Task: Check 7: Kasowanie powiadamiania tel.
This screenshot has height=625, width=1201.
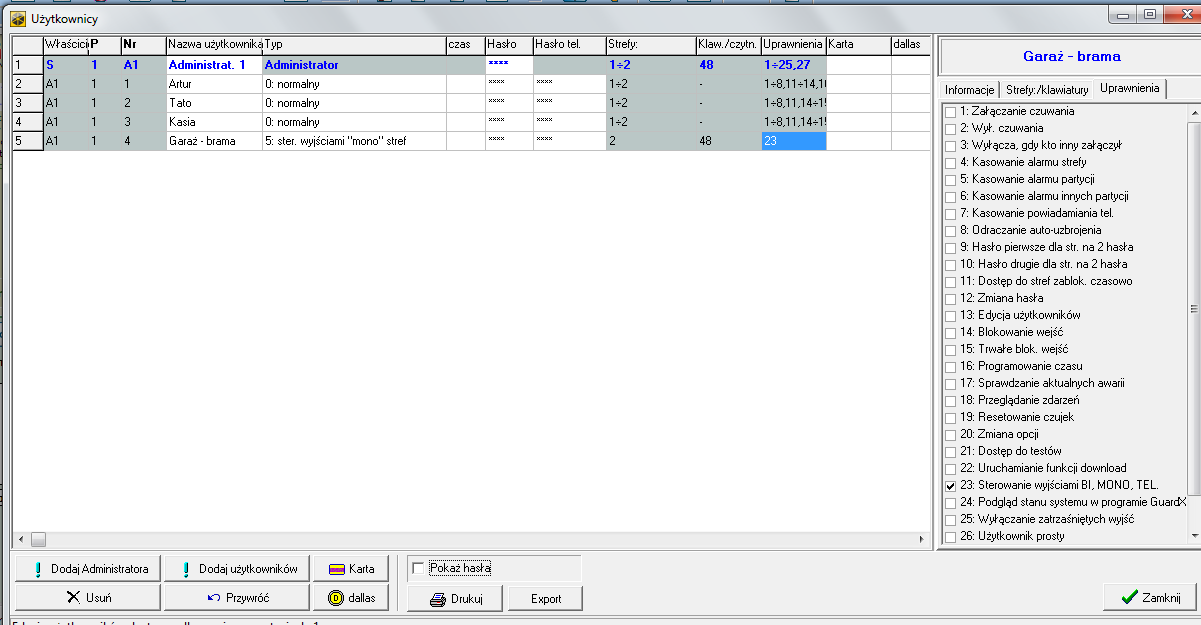Action: point(950,213)
